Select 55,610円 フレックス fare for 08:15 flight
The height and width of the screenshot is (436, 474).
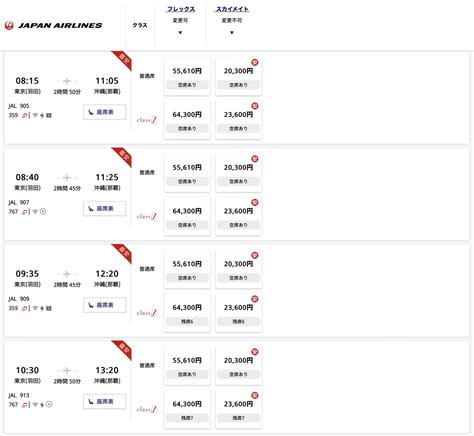[x=187, y=76]
